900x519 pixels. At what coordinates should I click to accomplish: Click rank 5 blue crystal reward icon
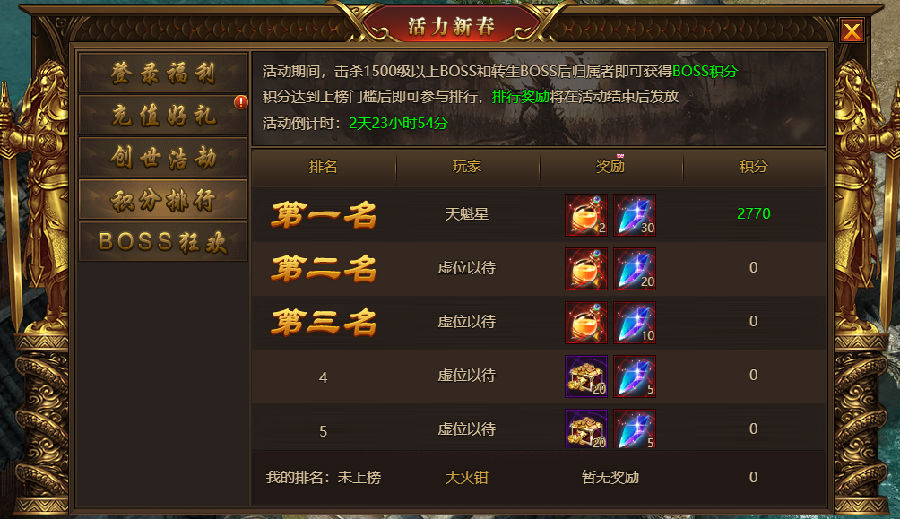pyautogui.click(x=634, y=429)
